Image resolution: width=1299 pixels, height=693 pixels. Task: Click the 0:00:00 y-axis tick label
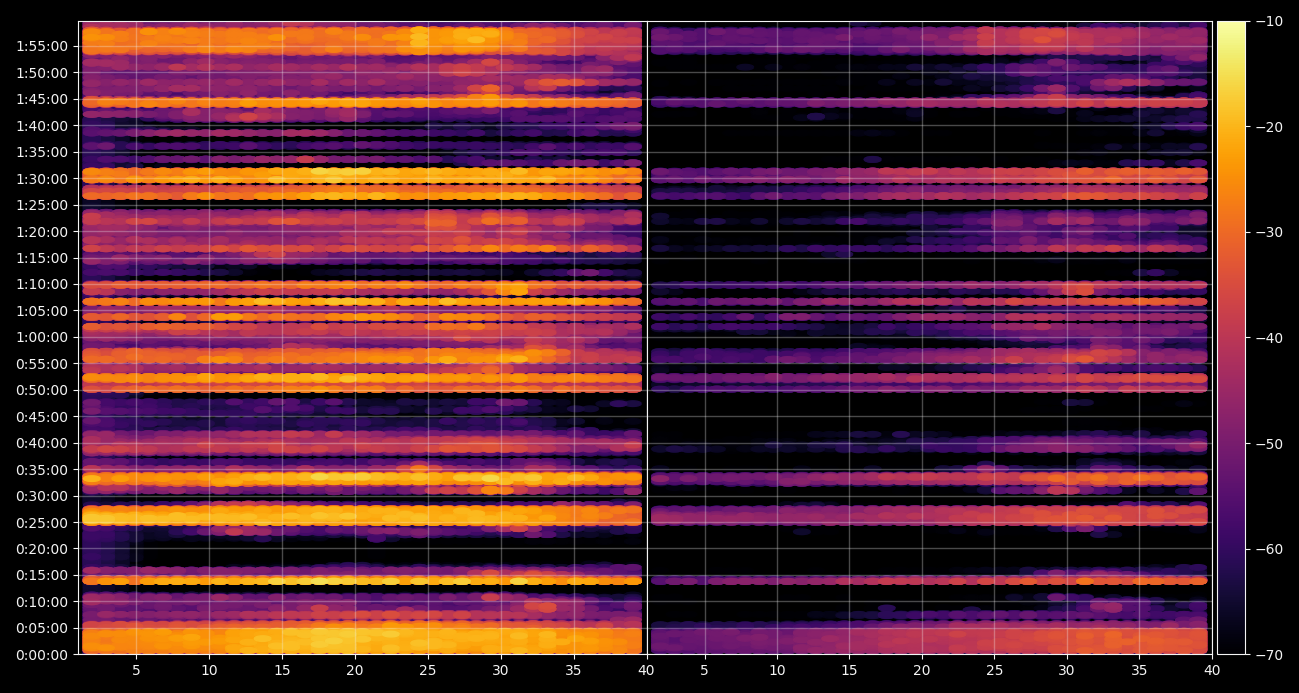coord(44,655)
